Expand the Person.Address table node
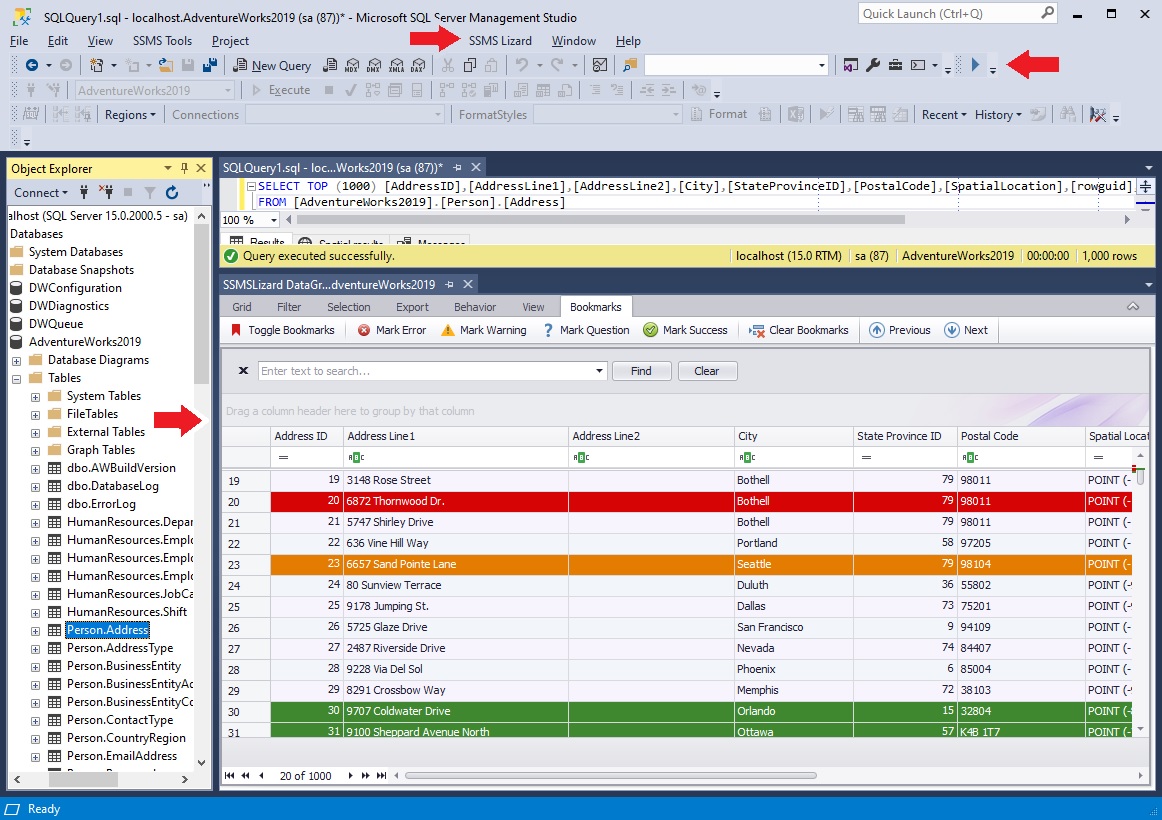This screenshot has height=820, width=1162. [35, 630]
